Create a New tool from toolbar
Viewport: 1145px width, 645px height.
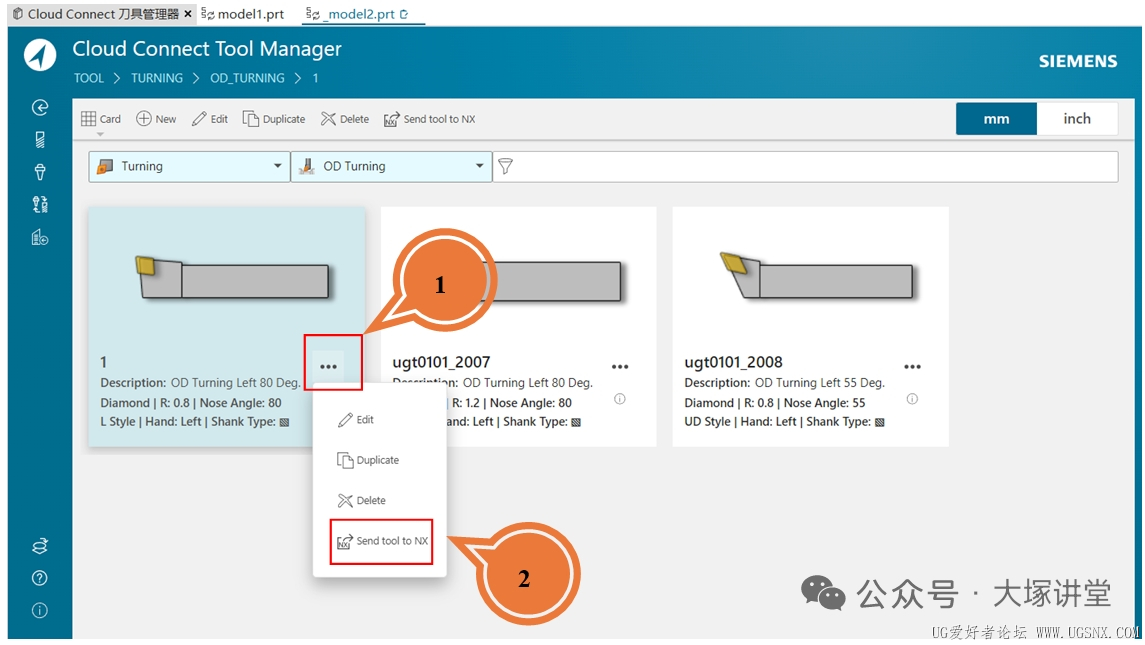[x=156, y=119]
